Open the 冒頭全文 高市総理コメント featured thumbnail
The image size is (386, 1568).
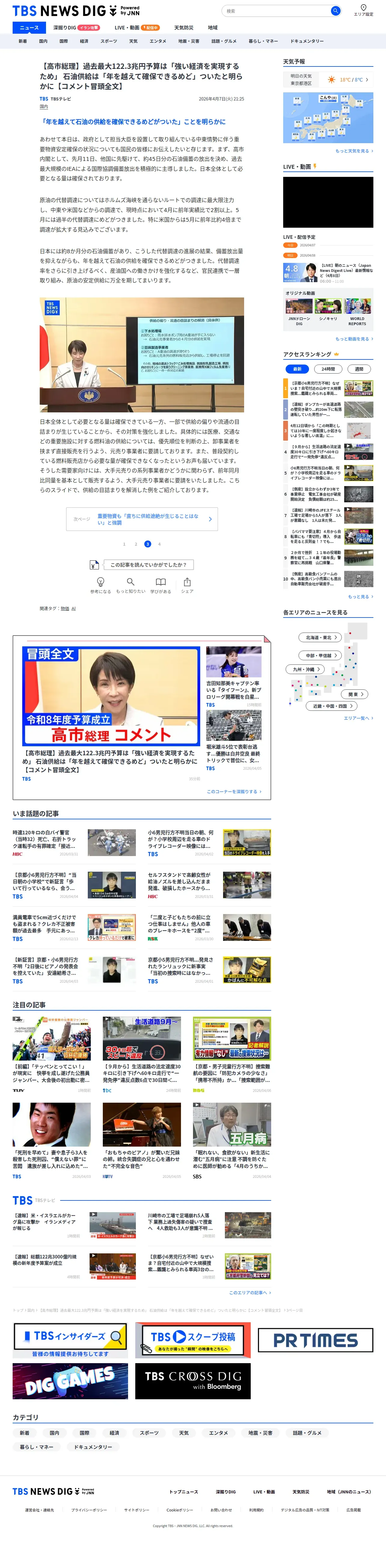112,696
